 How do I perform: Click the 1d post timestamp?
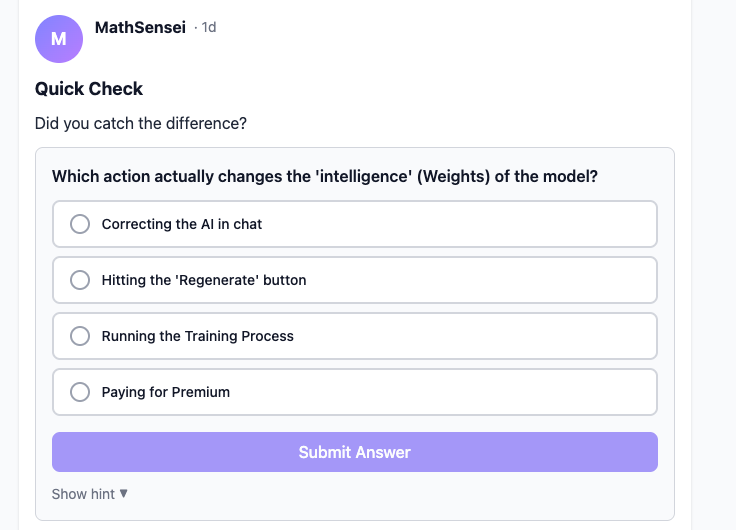pyautogui.click(x=209, y=28)
